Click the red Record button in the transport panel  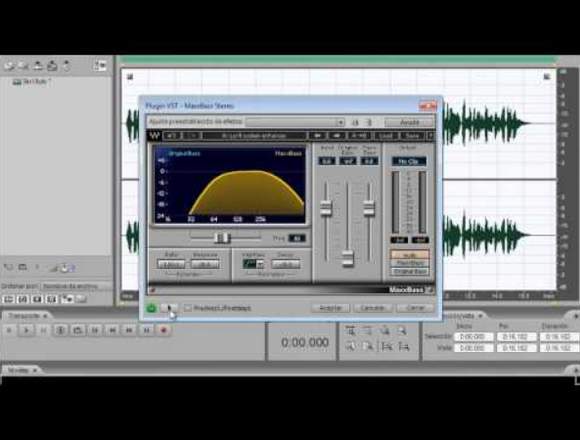pos(164,330)
